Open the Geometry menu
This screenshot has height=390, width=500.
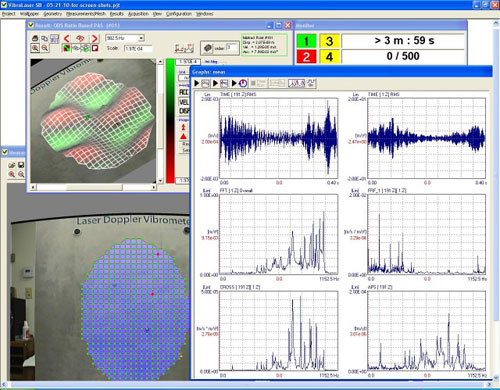pos(53,14)
